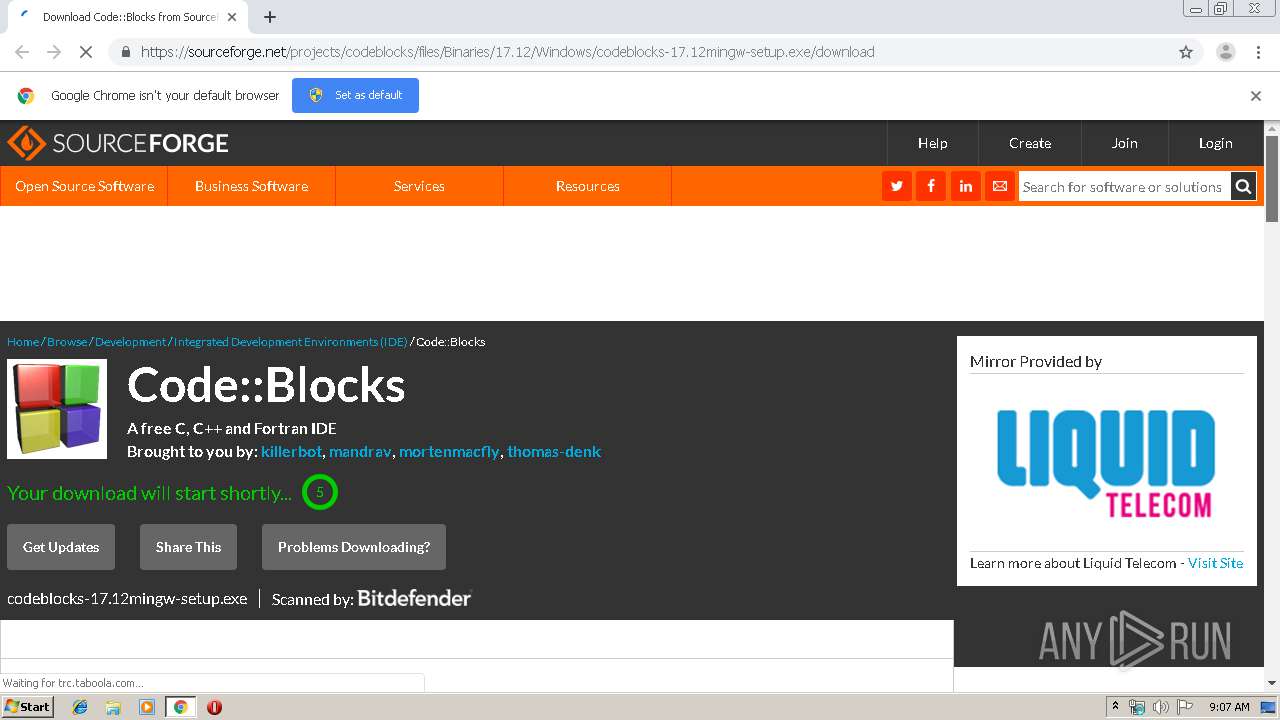The height and width of the screenshot is (720, 1280).
Task: Open the network tray icon
Action: pyautogui.click(x=1137, y=707)
